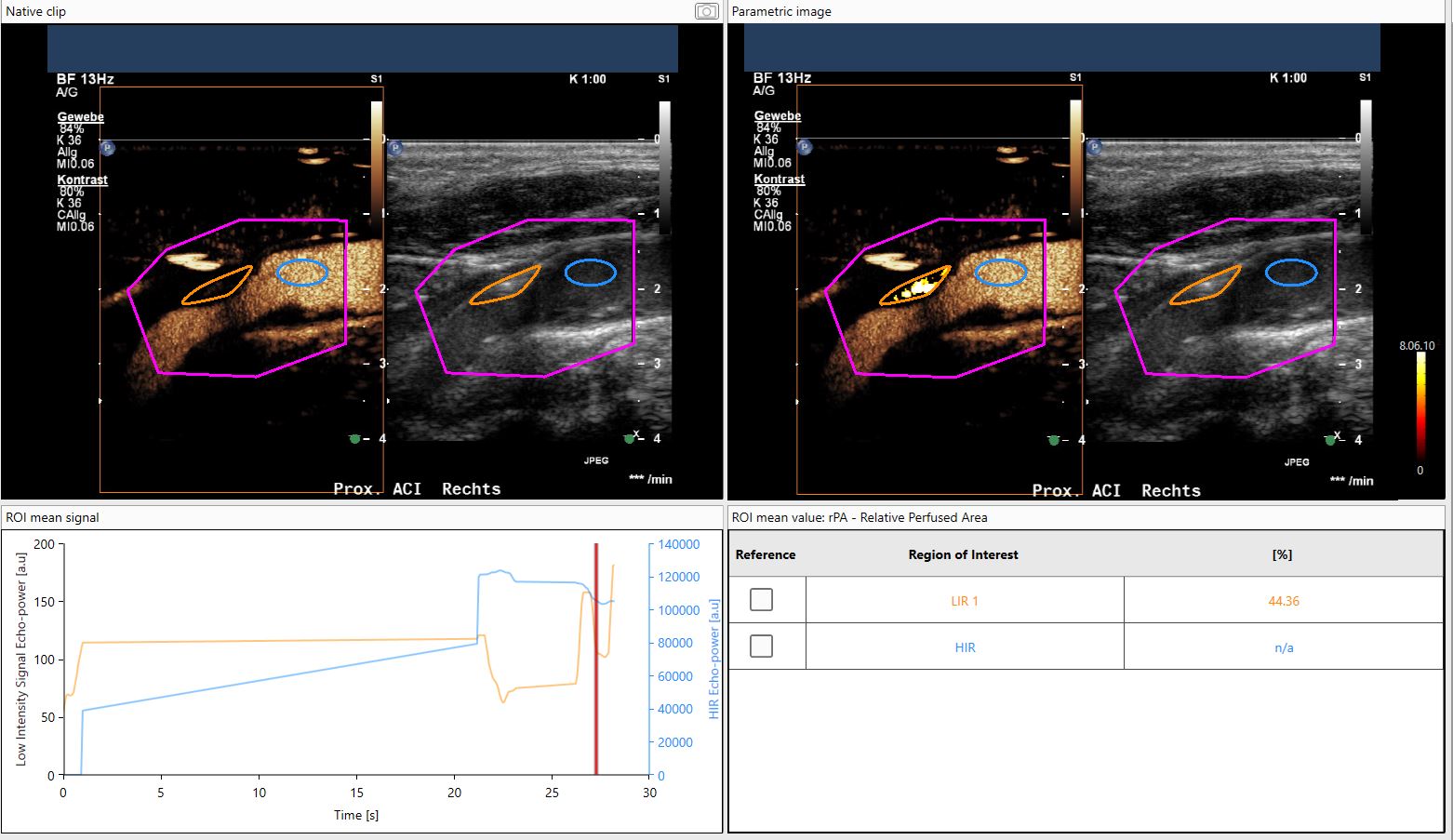Tick the Reference checkbox for HIR
This screenshot has height=840, width=1453.
761,646
